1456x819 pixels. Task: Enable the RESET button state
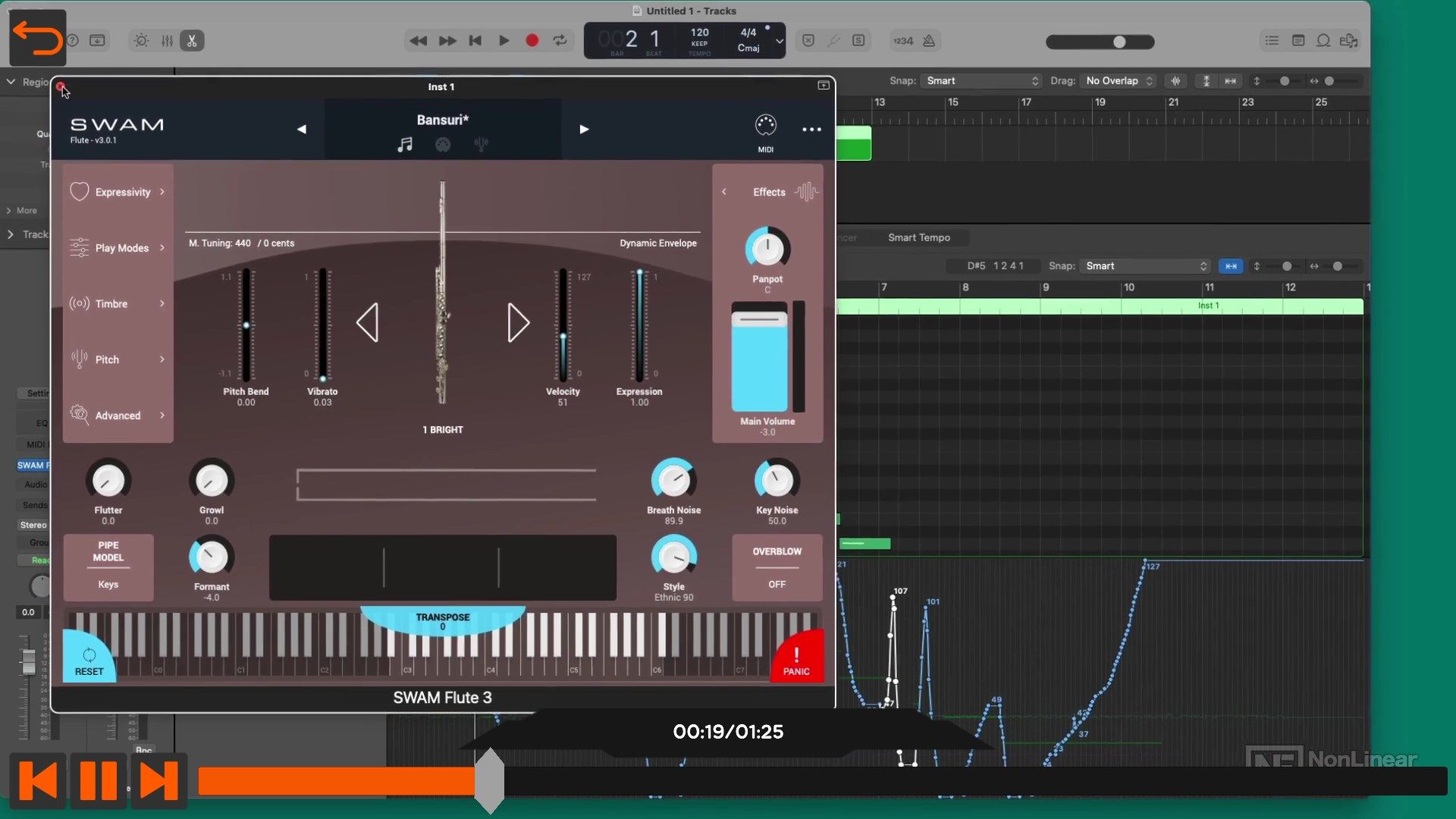tap(89, 660)
